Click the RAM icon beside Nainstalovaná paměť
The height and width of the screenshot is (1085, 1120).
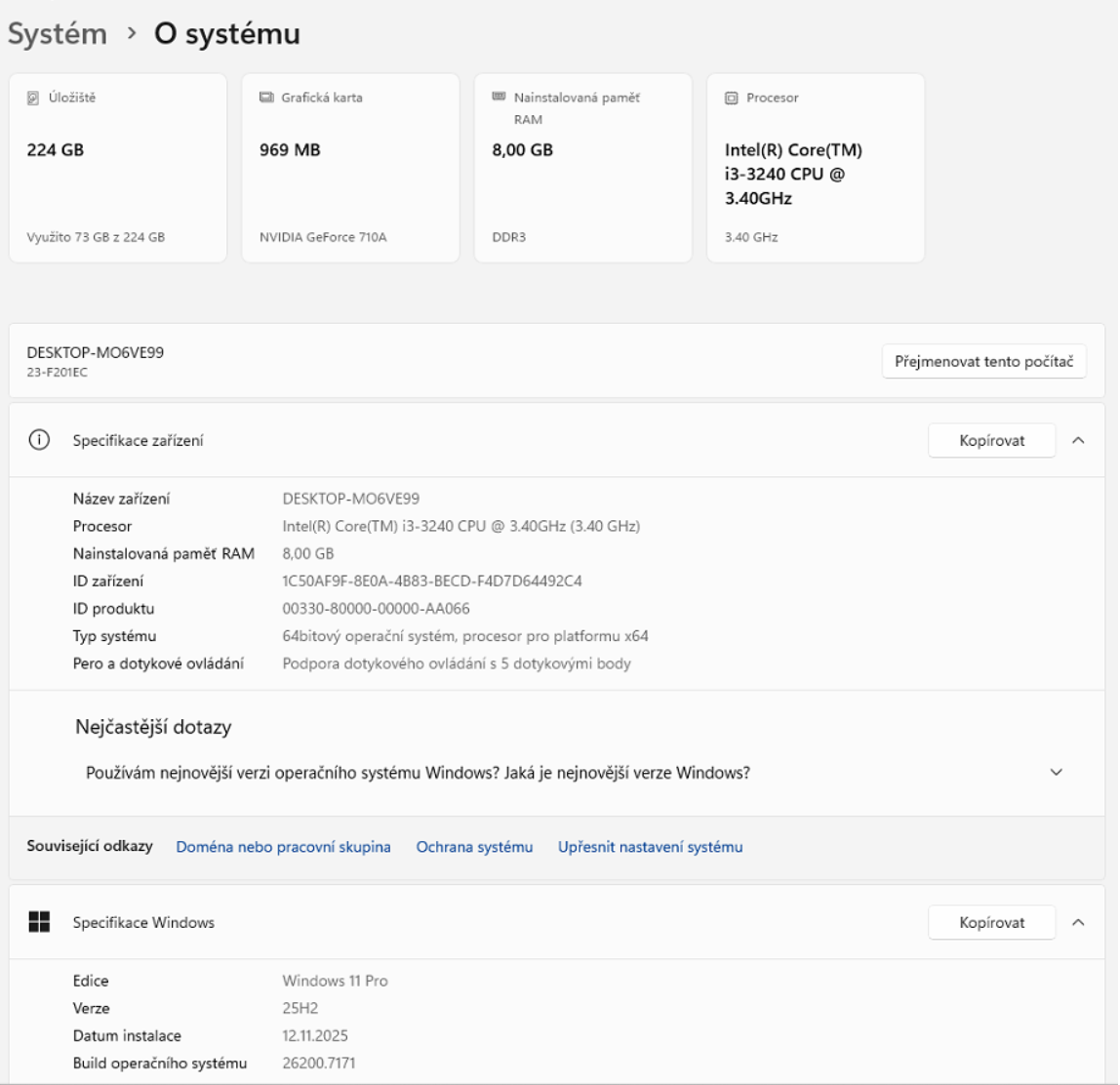click(x=498, y=98)
